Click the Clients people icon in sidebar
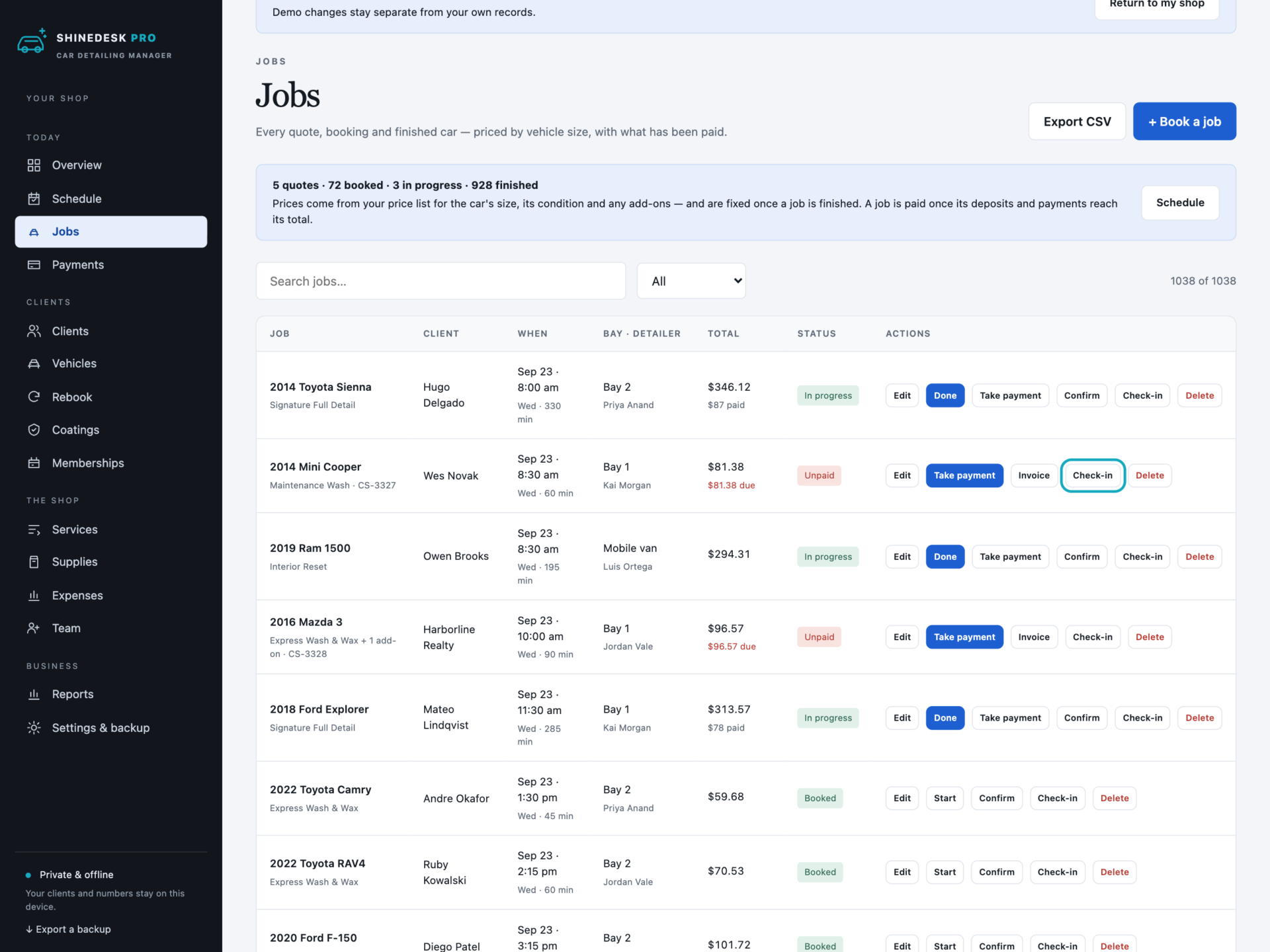 [x=34, y=331]
